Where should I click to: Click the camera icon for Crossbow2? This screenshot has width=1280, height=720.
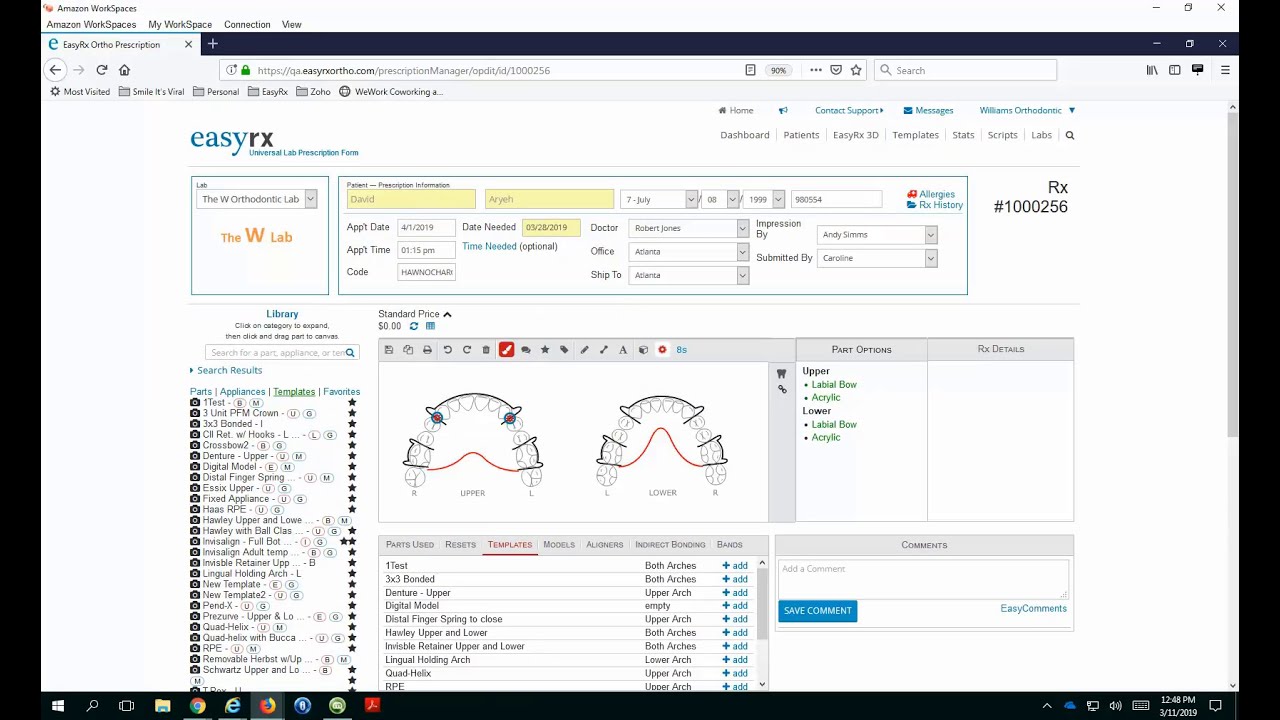[195, 446]
